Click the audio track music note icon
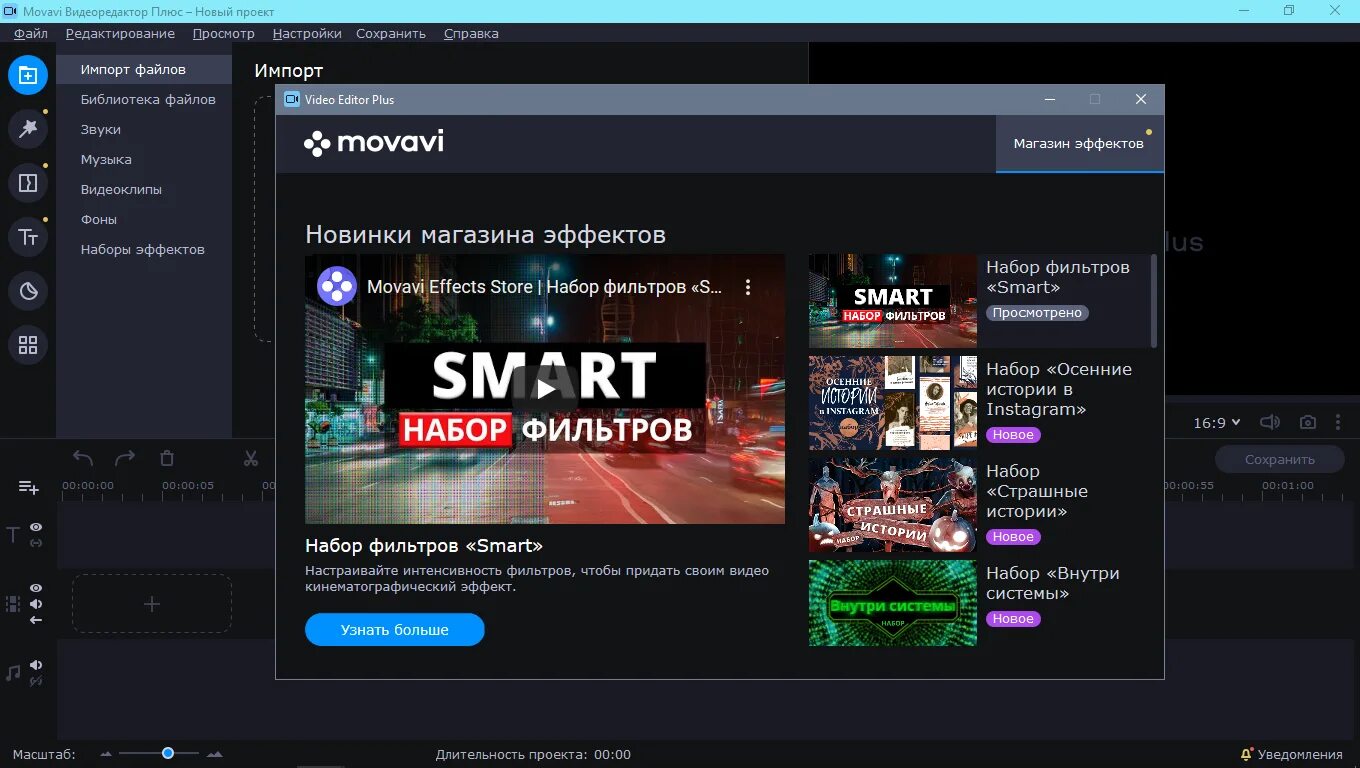Viewport: 1360px width, 768px height. pos(13,673)
